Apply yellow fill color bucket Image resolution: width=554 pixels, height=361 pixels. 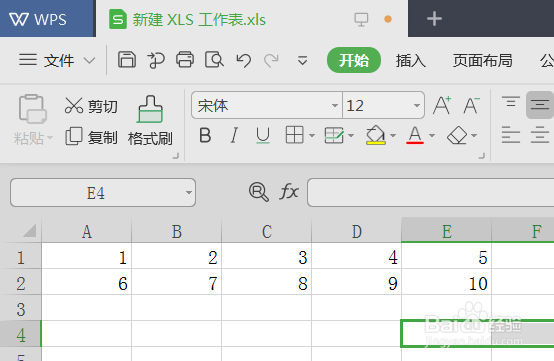click(x=375, y=135)
